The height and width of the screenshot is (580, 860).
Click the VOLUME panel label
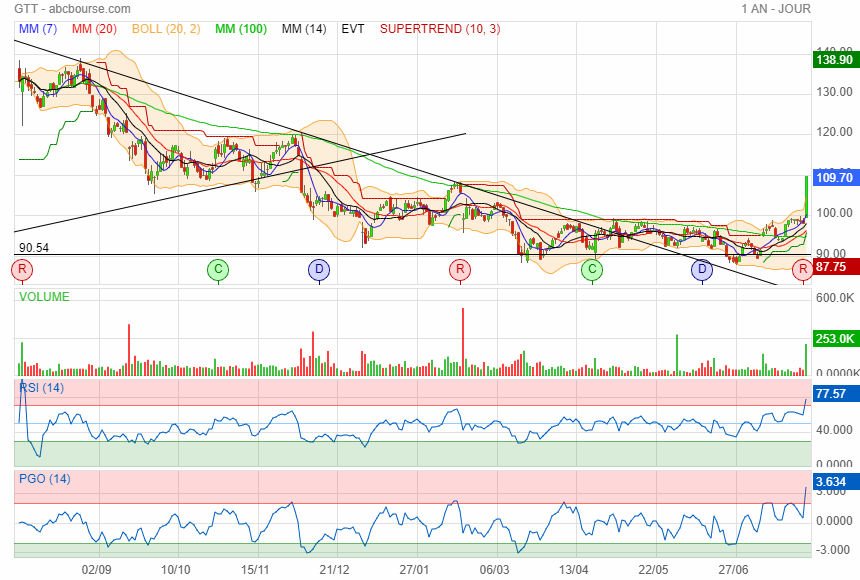click(44, 297)
